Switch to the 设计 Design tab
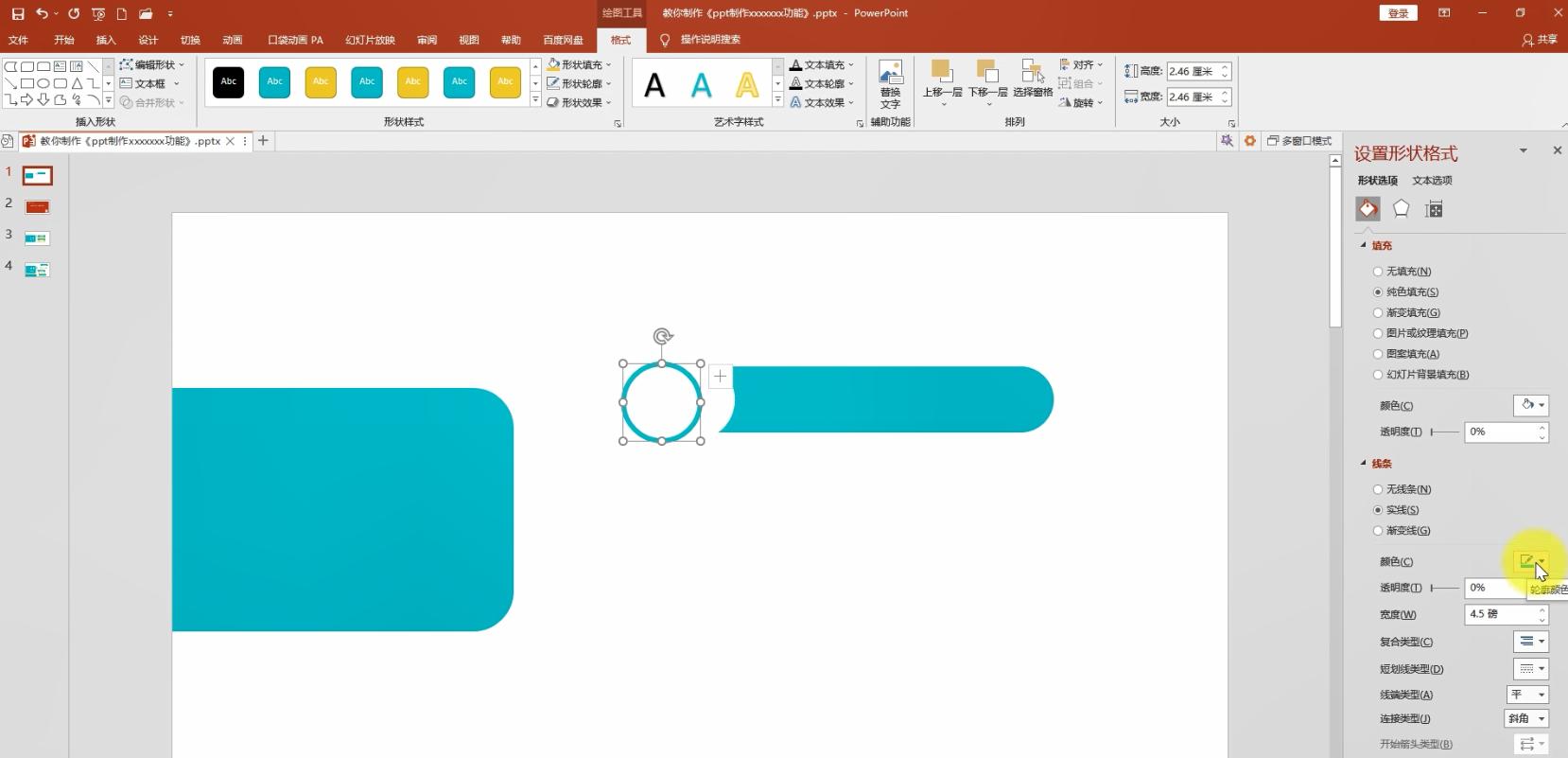Screen dimensions: 1568x758 point(148,40)
